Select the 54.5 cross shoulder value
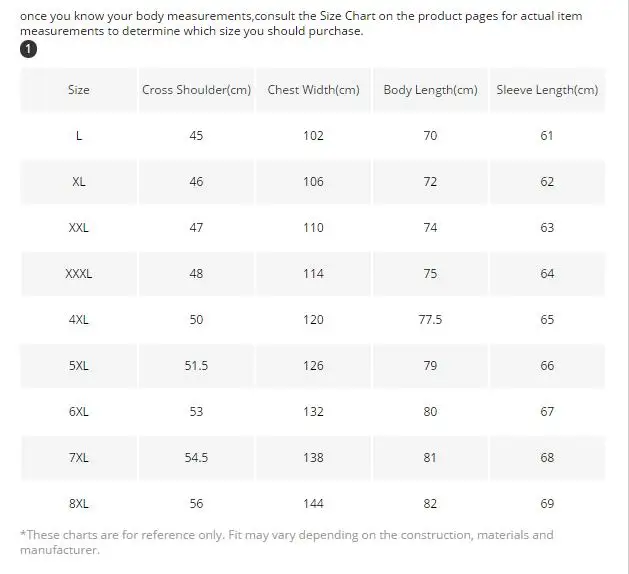The image size is (629, 574). pos(196,458)
